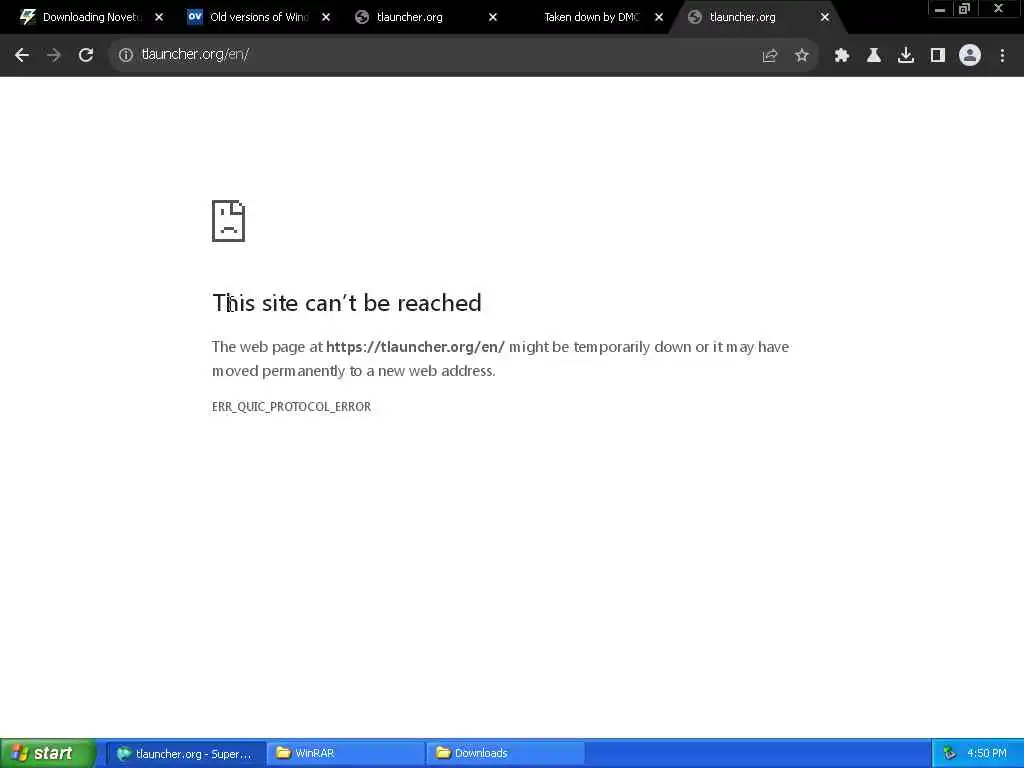Close the Old versions of Win tab
This screenshot has width=1024, height=768.
[x=326, y=18]
